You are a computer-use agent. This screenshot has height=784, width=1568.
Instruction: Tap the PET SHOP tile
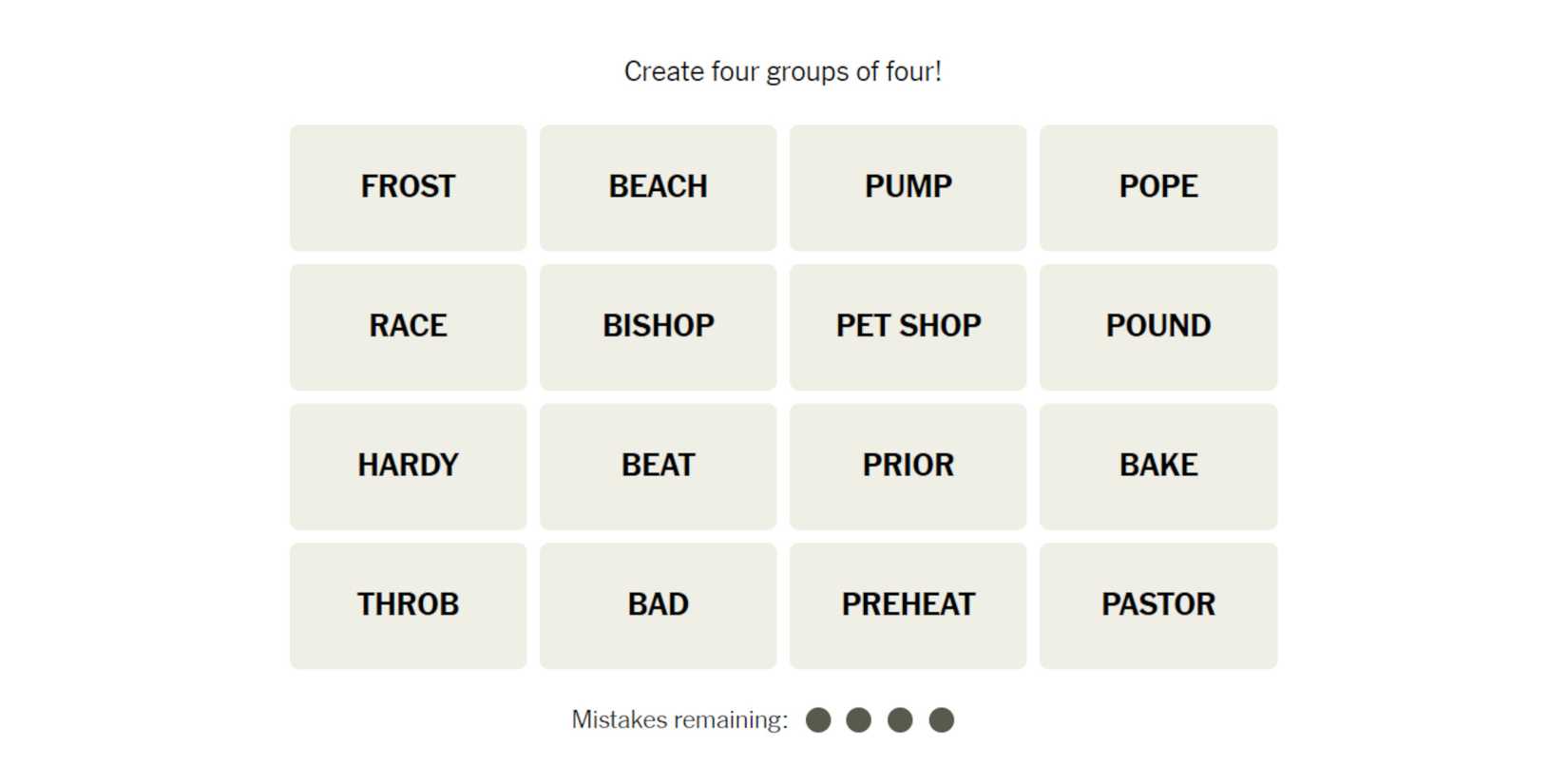[908, 327]
